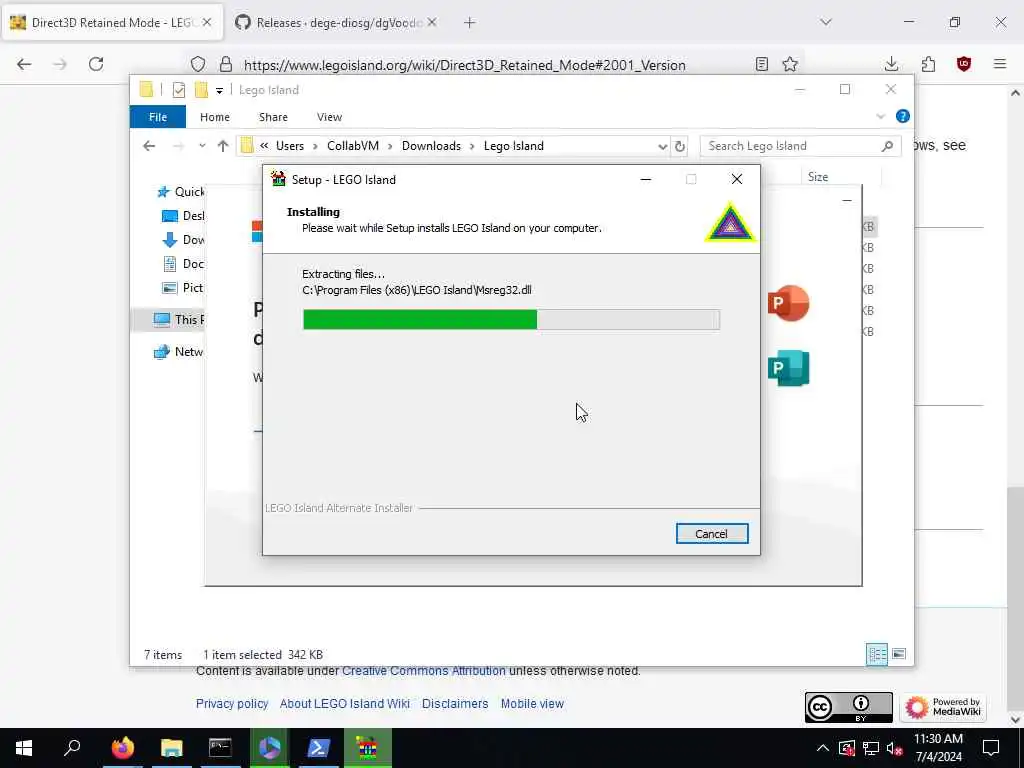The width and height of the screenshot is (1024, 768).
Task: Click CollabVM in the breadcrumb path
Action: click(x=353, y=146)
